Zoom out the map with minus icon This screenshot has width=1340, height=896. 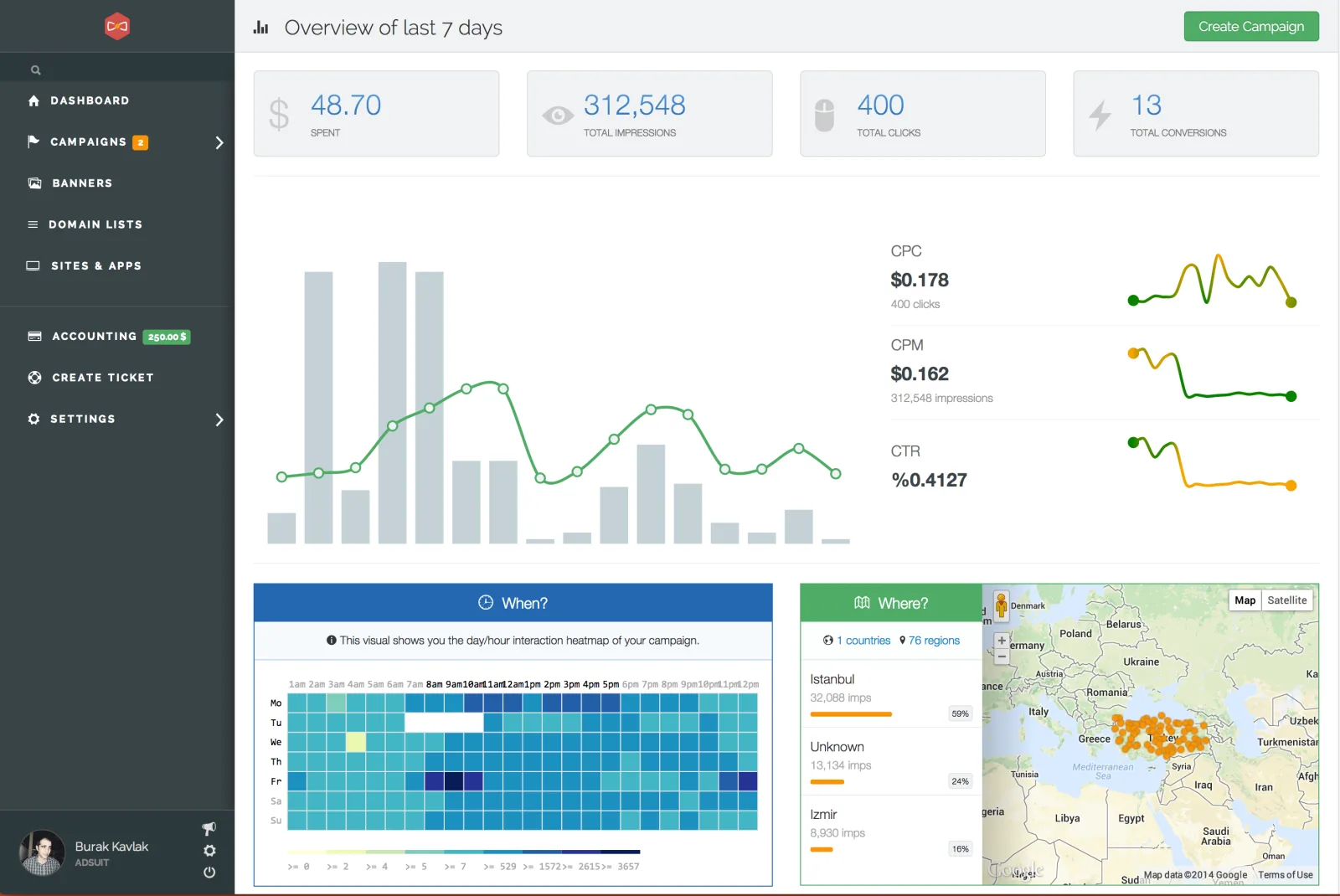[x=1002, y=657]
